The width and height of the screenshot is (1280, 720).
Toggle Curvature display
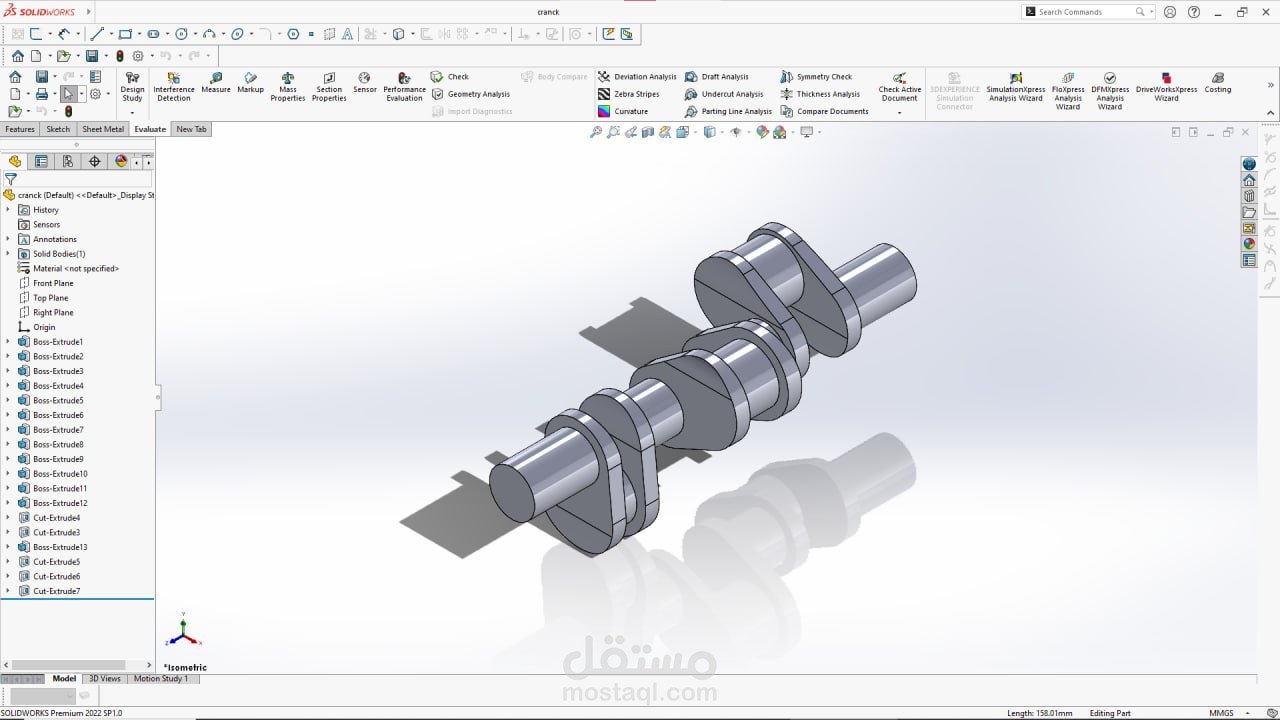point(623,111)
